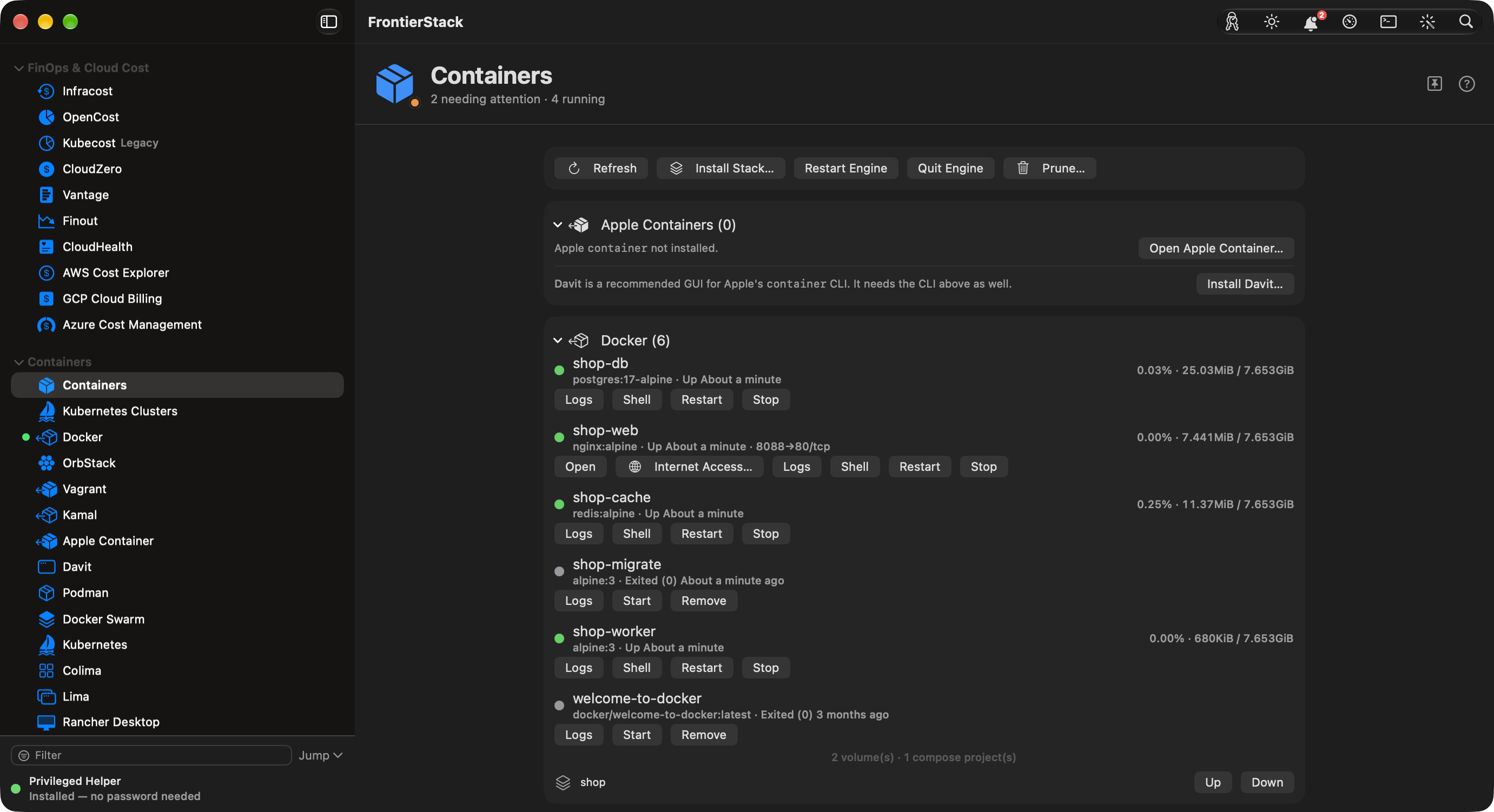Open Kubecost Legacy in the sidebar
Screen dimensions: 1494x812
[177, 143]
